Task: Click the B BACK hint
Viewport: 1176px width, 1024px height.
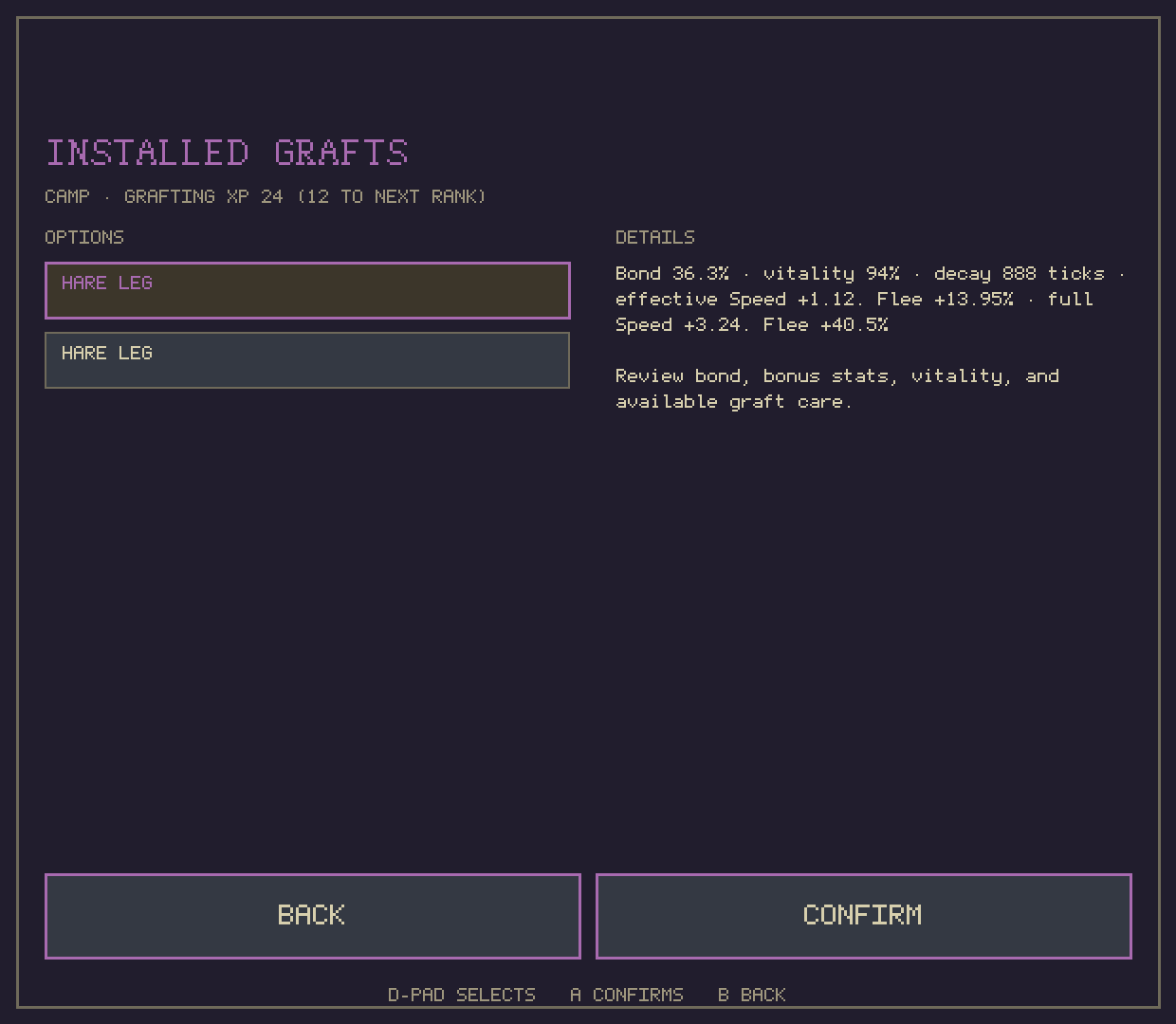Action: [x=752, y=995]
